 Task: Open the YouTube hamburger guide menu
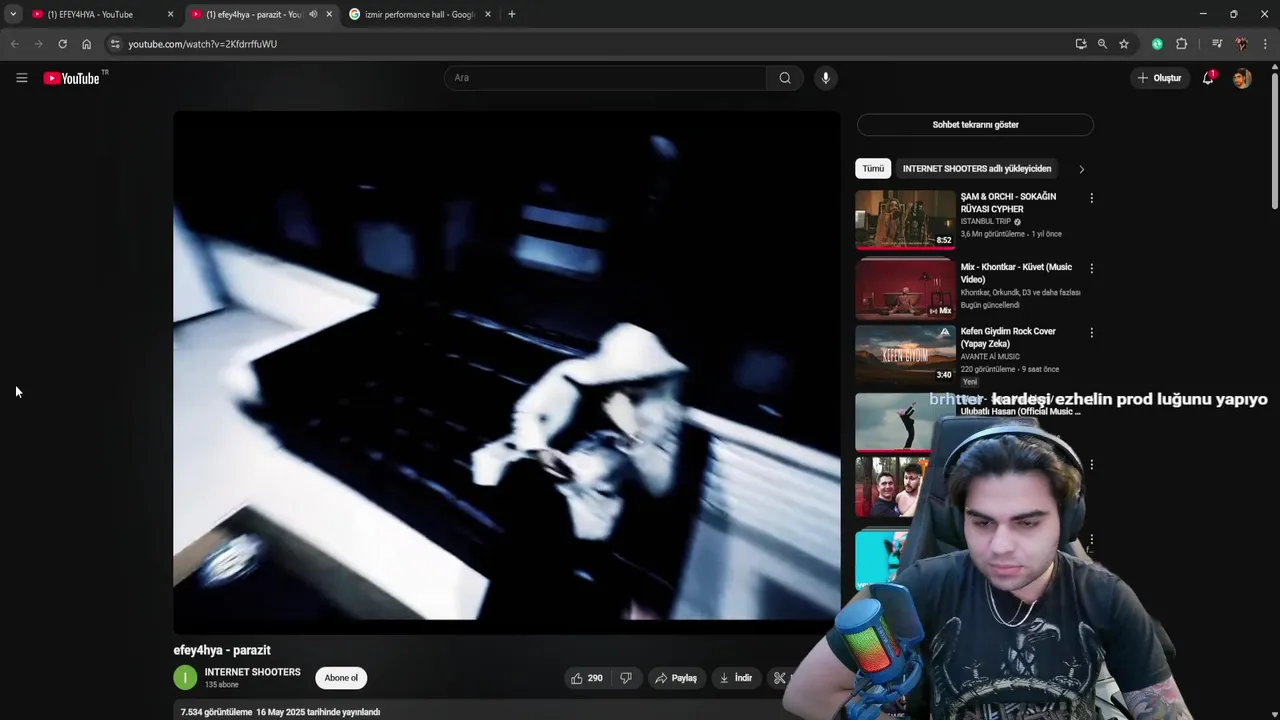coord(21,78)
